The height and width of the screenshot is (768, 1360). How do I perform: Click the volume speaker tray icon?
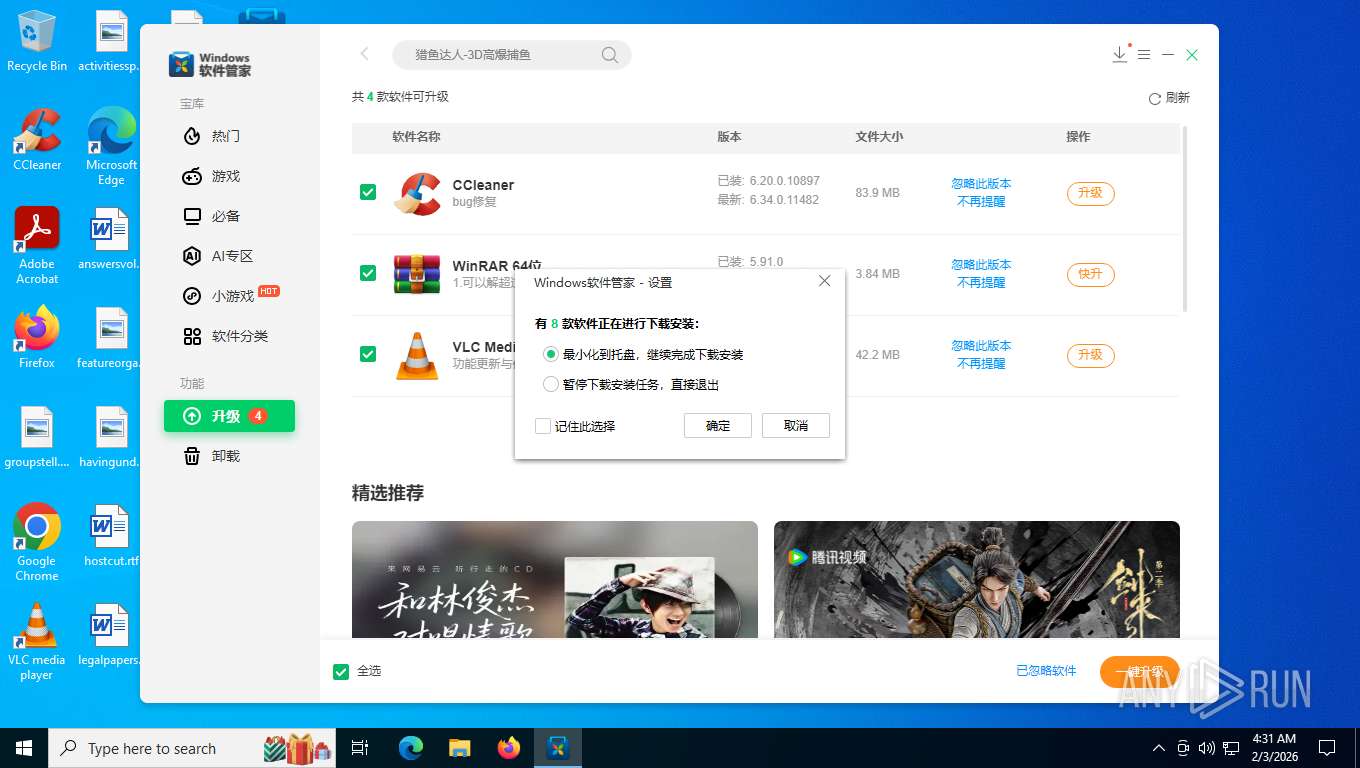[1207, 748]
